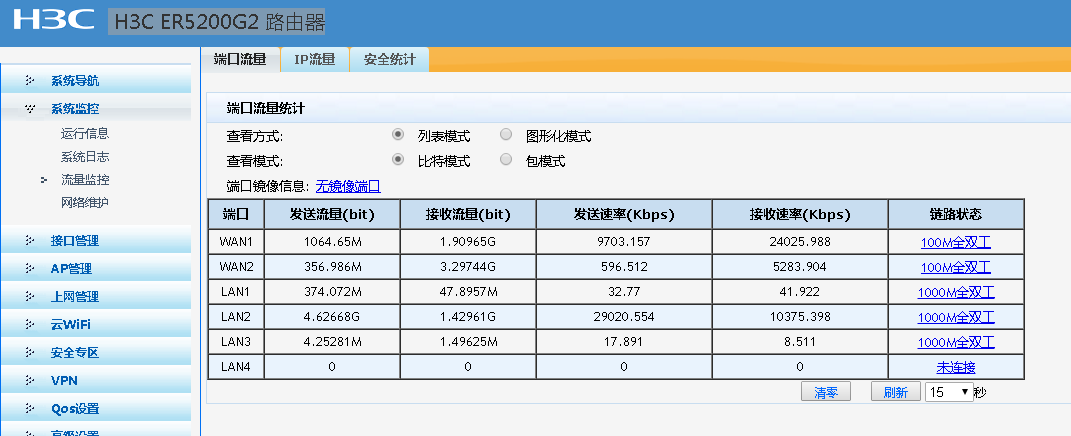Expand the 上网管理 menu arrow
1071x436 pixels.
pyautogui.click(x=29, y=297)
